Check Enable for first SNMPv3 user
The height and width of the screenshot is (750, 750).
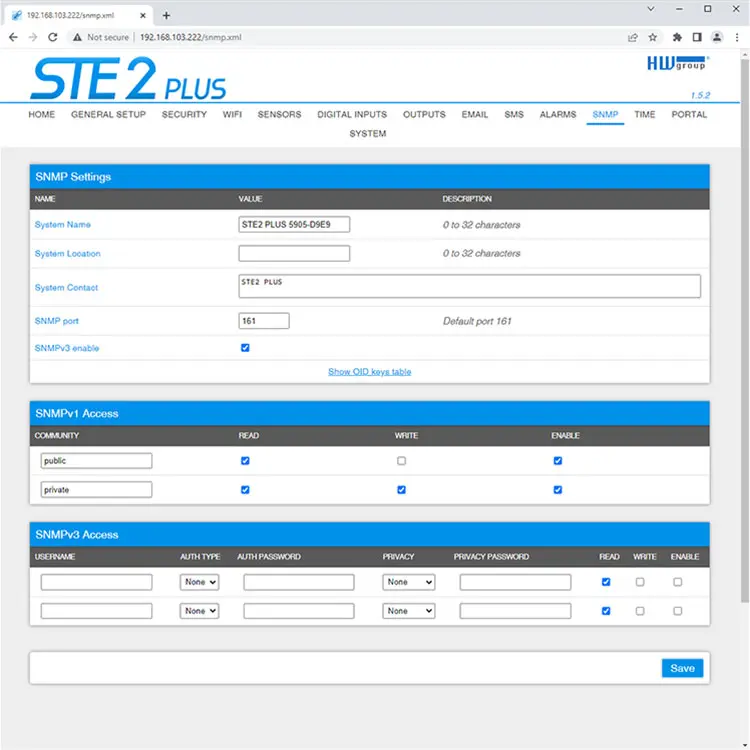coord(677,582)
